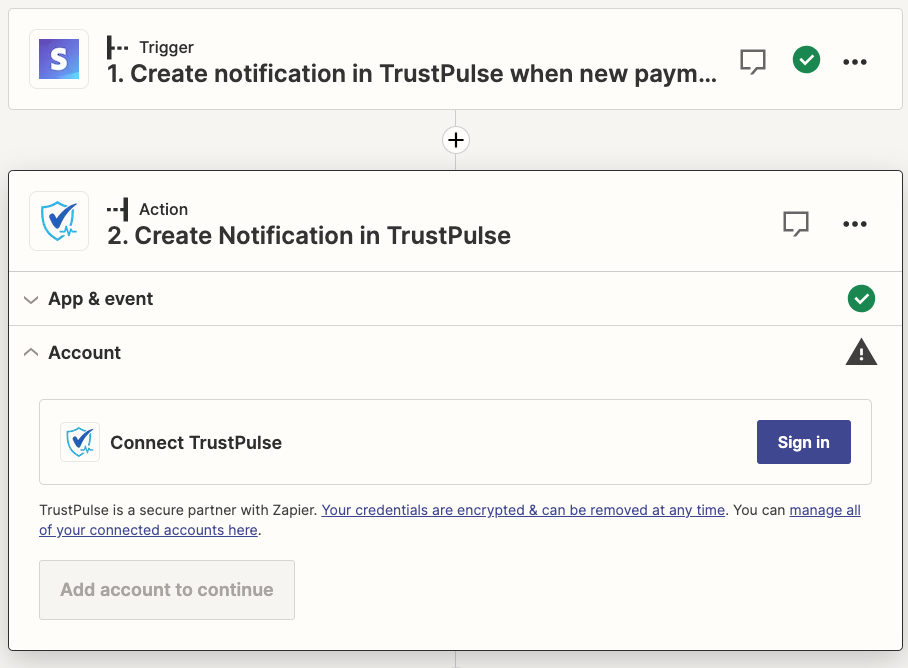The height and width of the screenshot is (668, 908).
Task: Click the 'App & event' section label
Action: coord(101,299)
